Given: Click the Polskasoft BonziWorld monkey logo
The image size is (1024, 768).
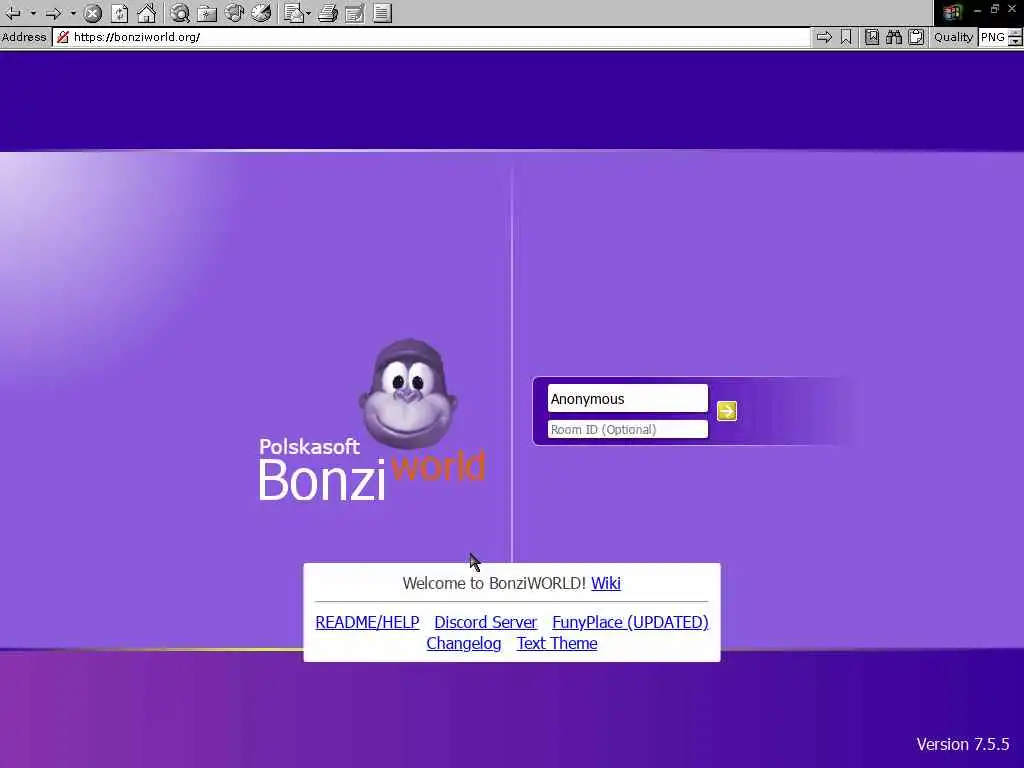Looking at the screenshot, I should [x=372, y=420].
